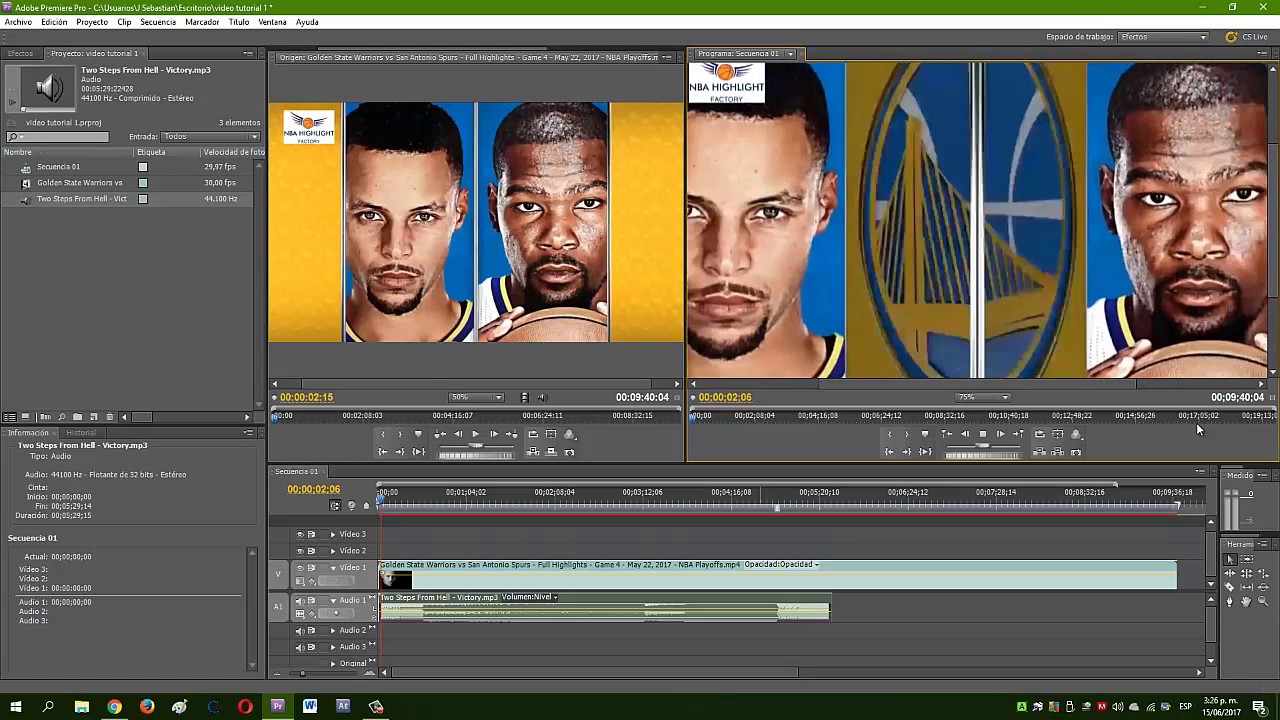
Task: Select the Zoom tool in tools panel
Action: click(x=1263, y=601)
